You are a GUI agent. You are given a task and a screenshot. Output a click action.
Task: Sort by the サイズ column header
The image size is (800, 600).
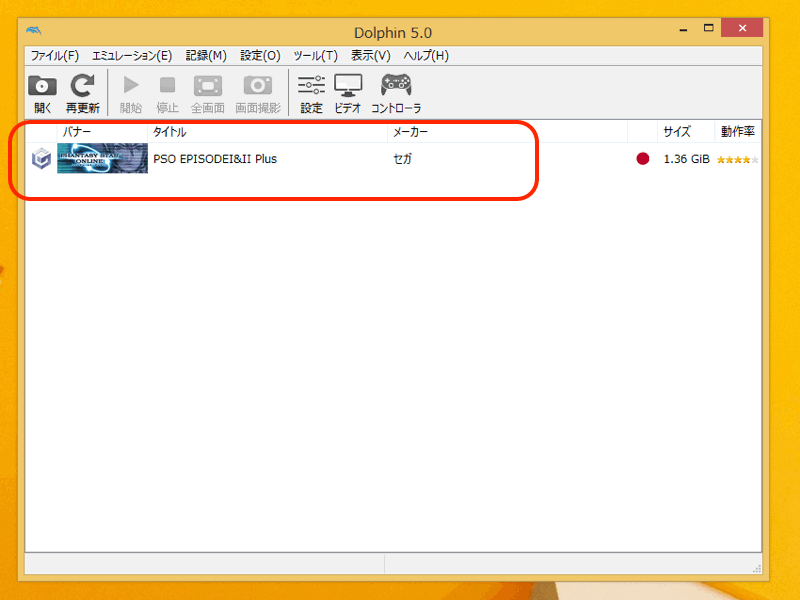[686, 132]
